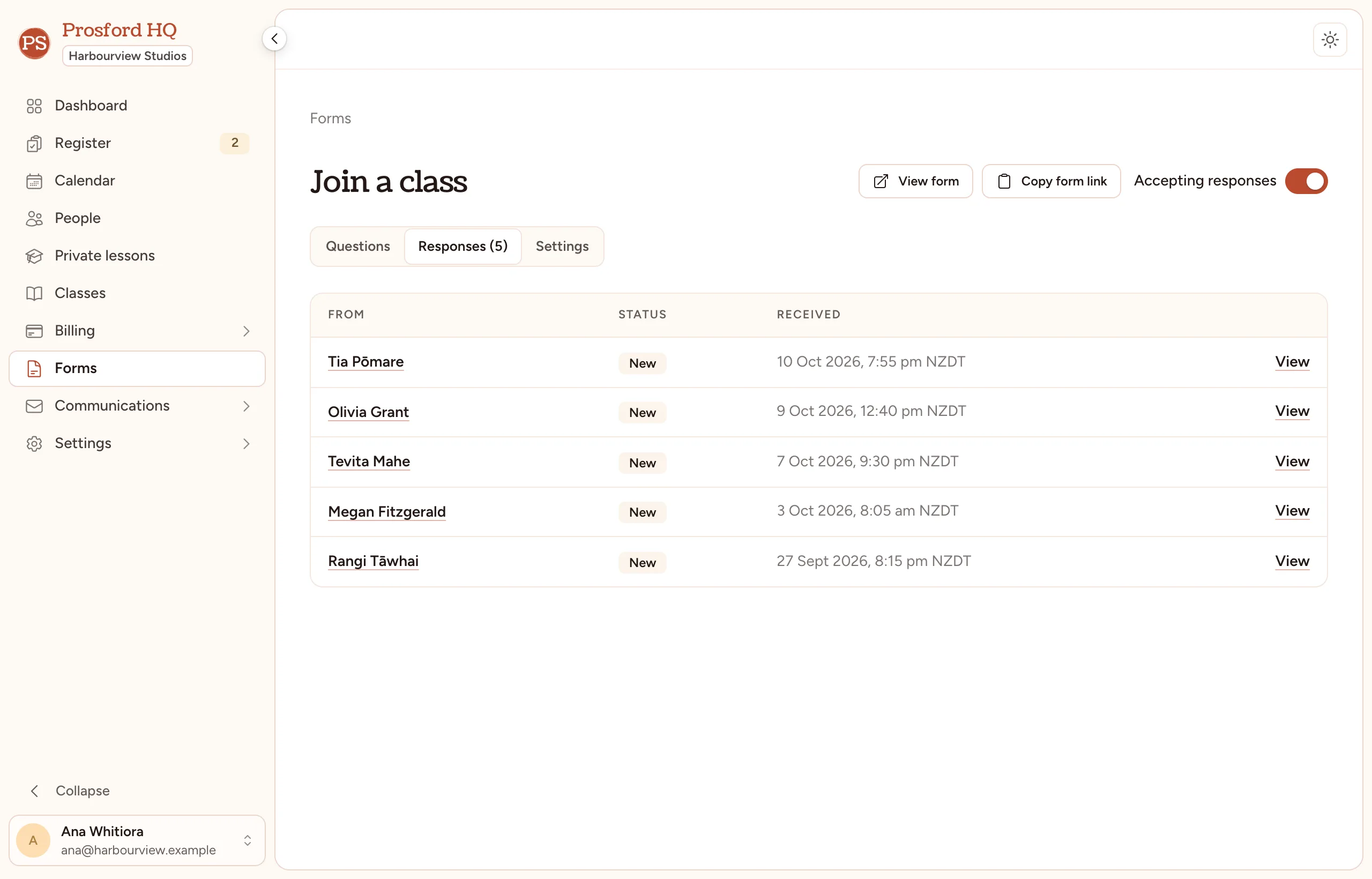Open Calendar in the sidebar
The height and width of the screenshot is (879, 1372).
pyautogui.click(x=137, y=181)
